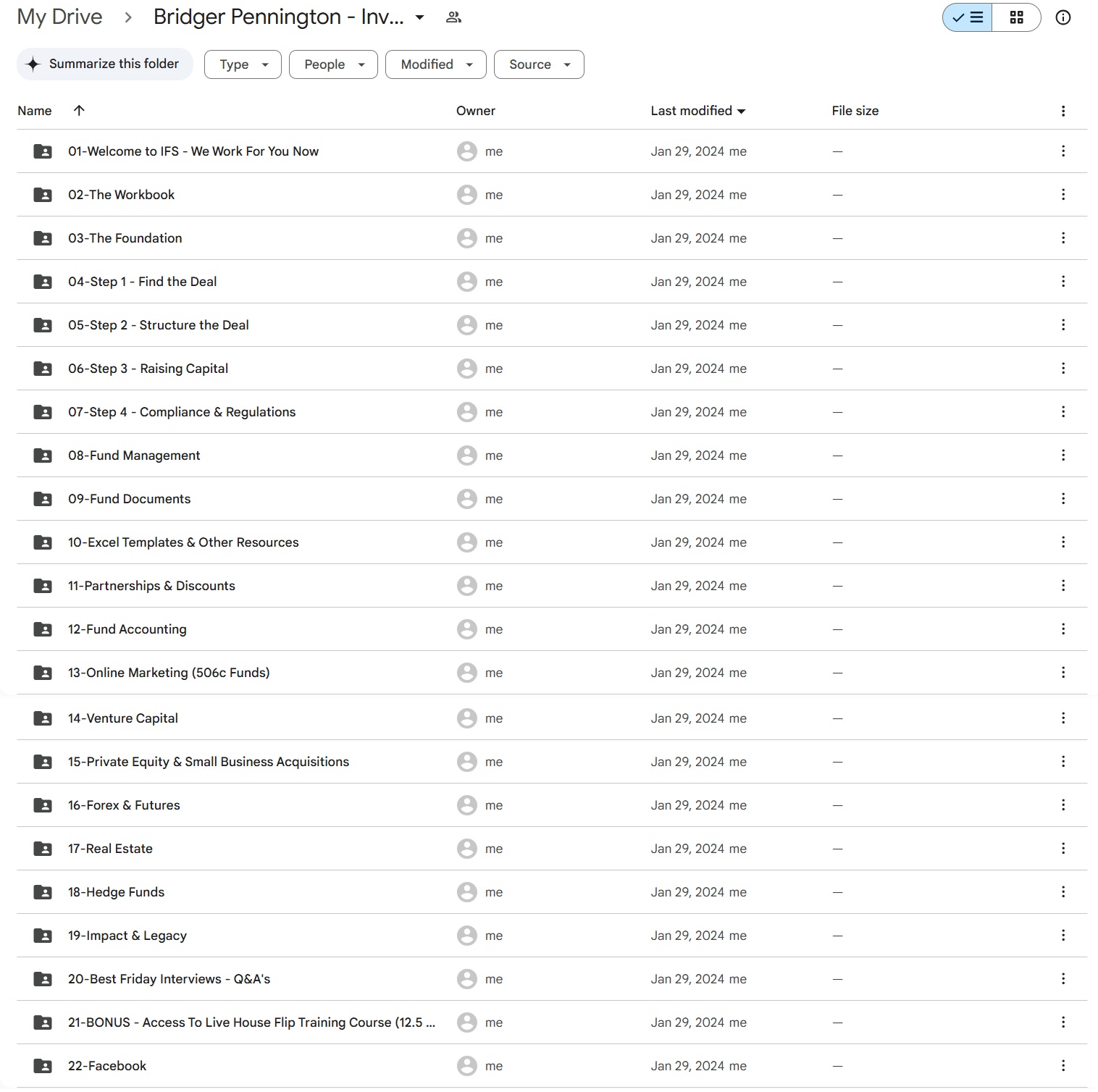Expand the Type filter dropdown

[243, 64]
